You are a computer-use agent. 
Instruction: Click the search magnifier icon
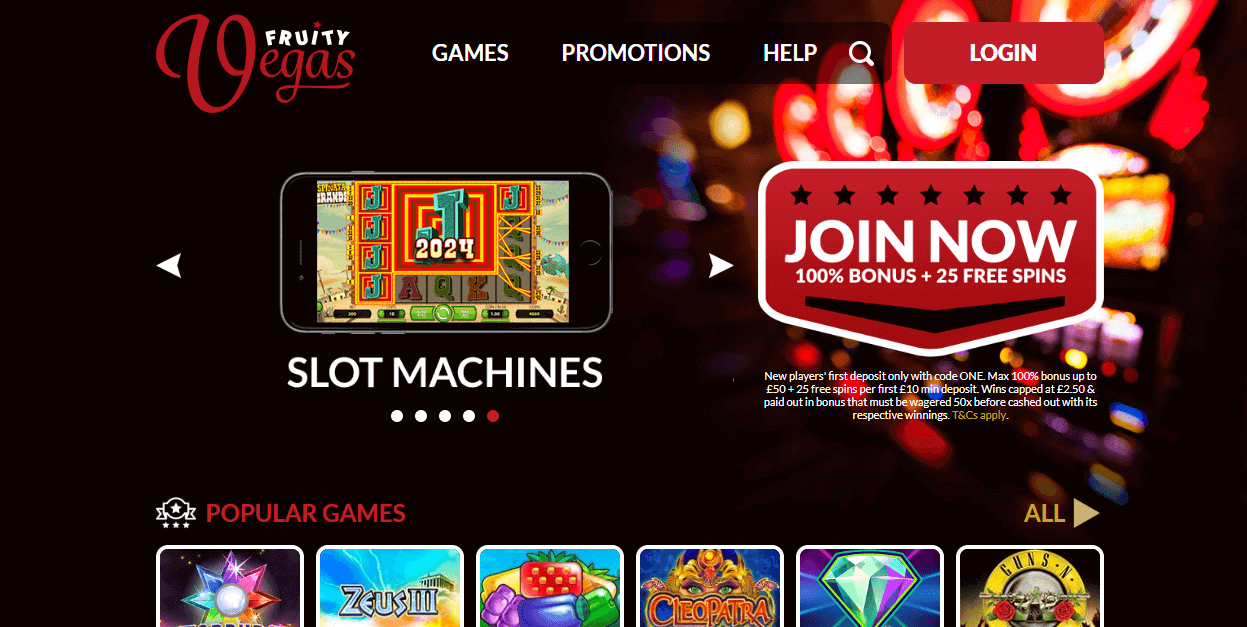[x=861, y=53]
